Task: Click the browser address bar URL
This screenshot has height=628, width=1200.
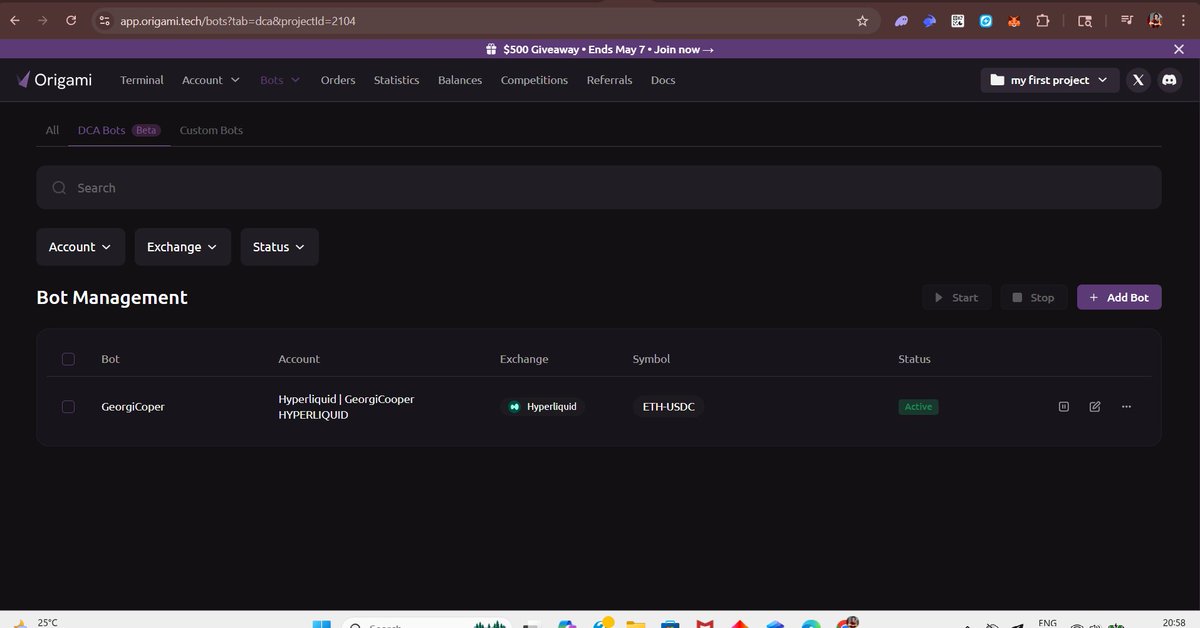Action: point(238,20)
